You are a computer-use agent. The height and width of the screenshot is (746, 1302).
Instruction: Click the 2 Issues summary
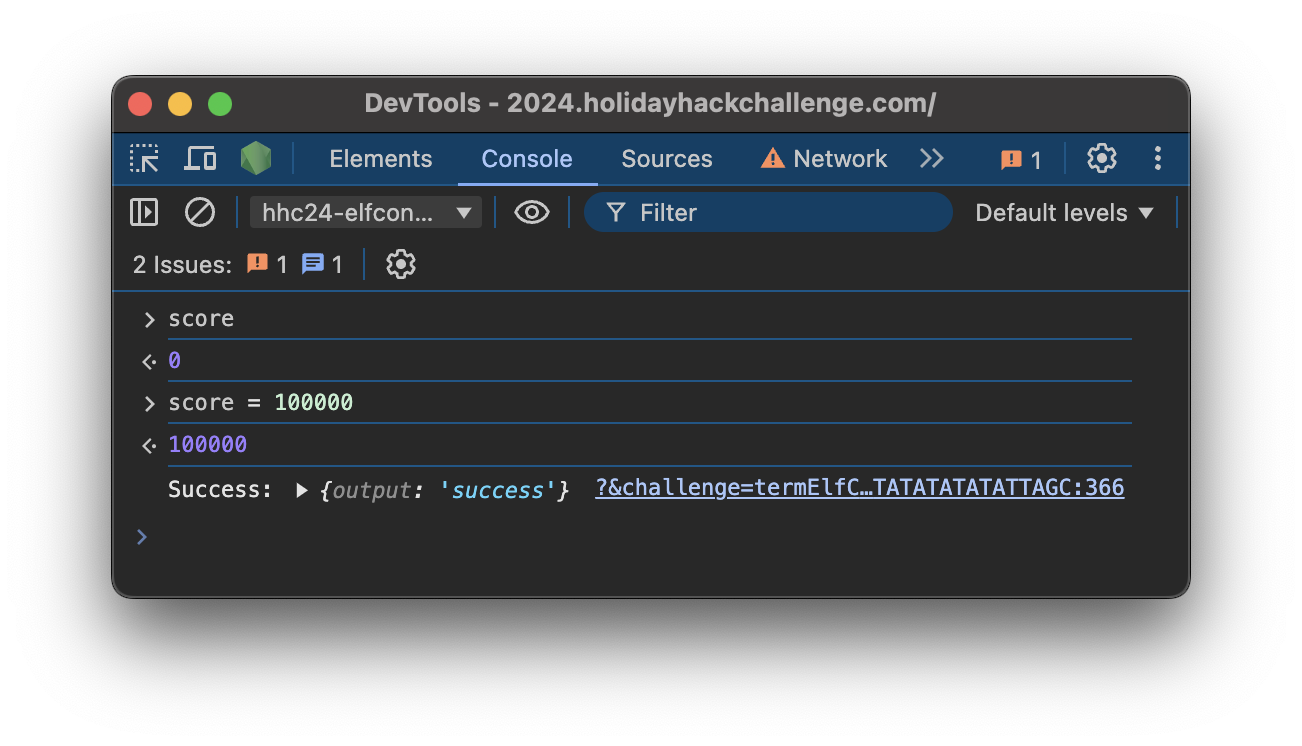(181, 265)
